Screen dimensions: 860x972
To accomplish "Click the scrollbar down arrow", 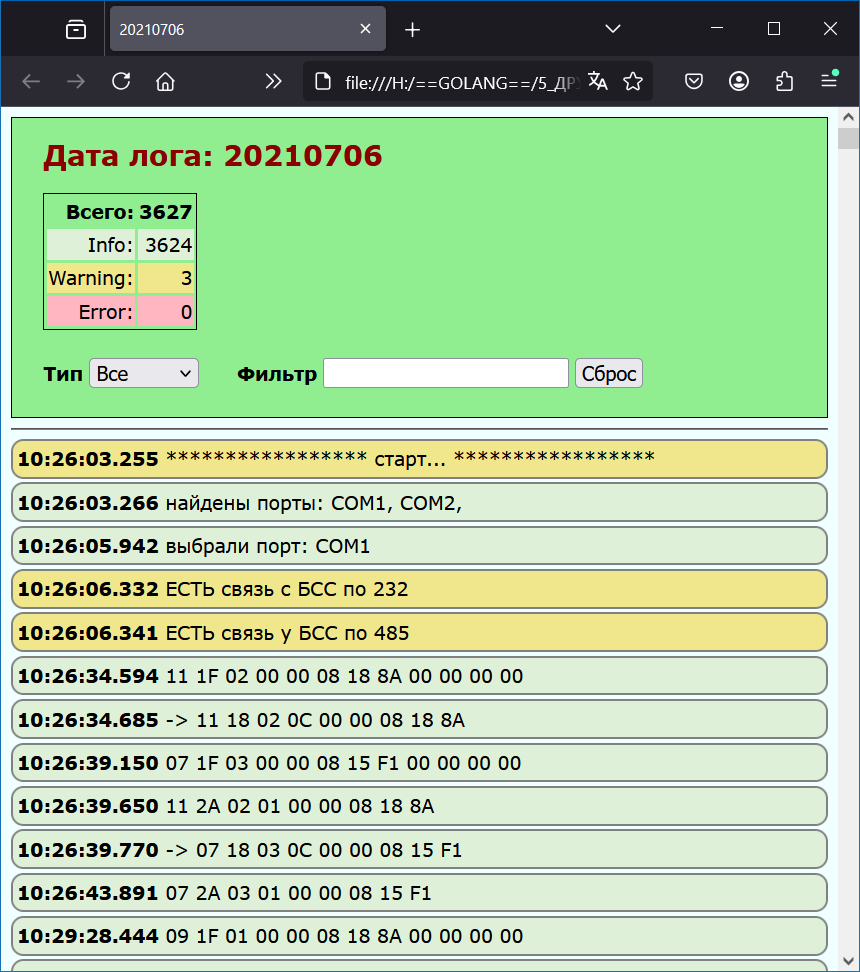I will 848,961.
